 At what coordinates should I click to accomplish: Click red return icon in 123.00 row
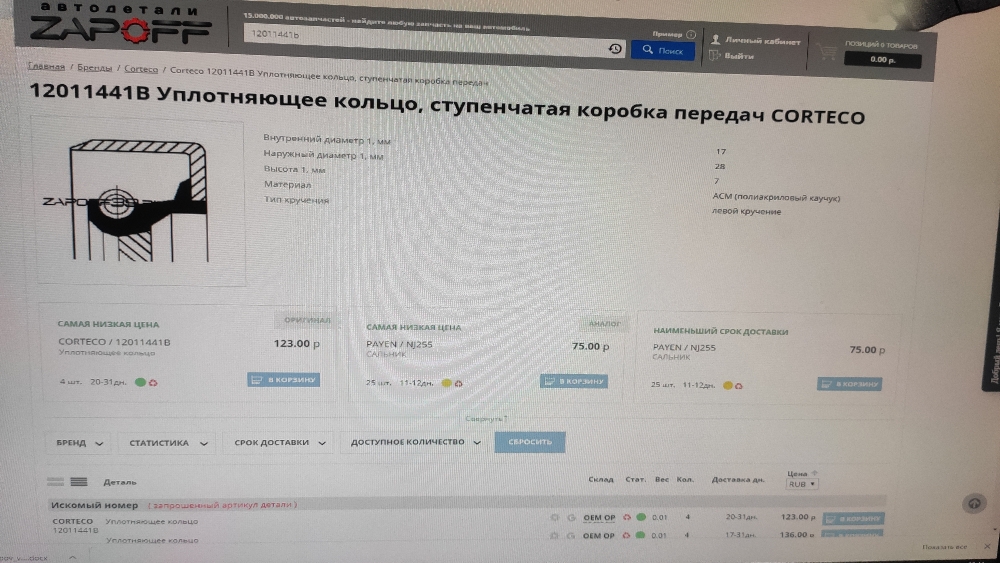[x=627, y=517]
